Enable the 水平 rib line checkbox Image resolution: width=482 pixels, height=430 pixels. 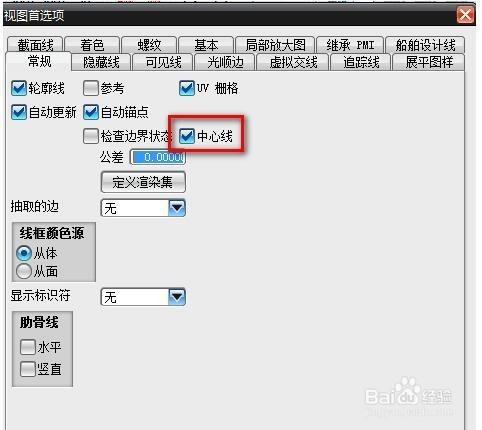[28, 347]
